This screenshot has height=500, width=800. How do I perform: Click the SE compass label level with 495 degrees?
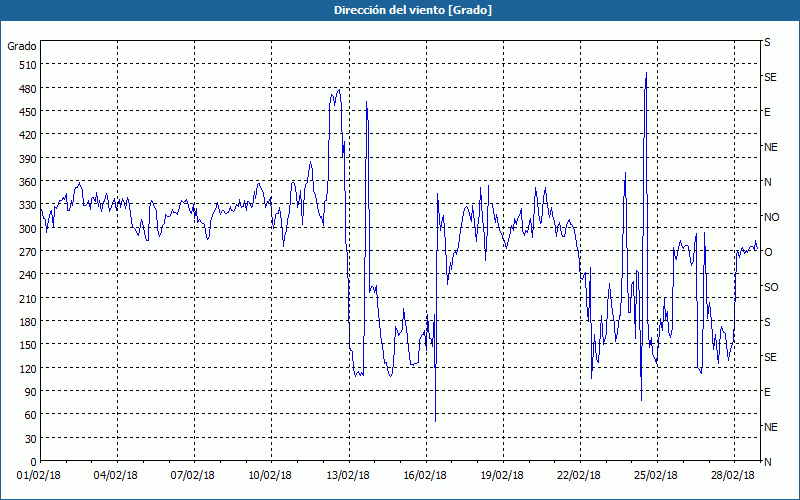tap(770, 77)
